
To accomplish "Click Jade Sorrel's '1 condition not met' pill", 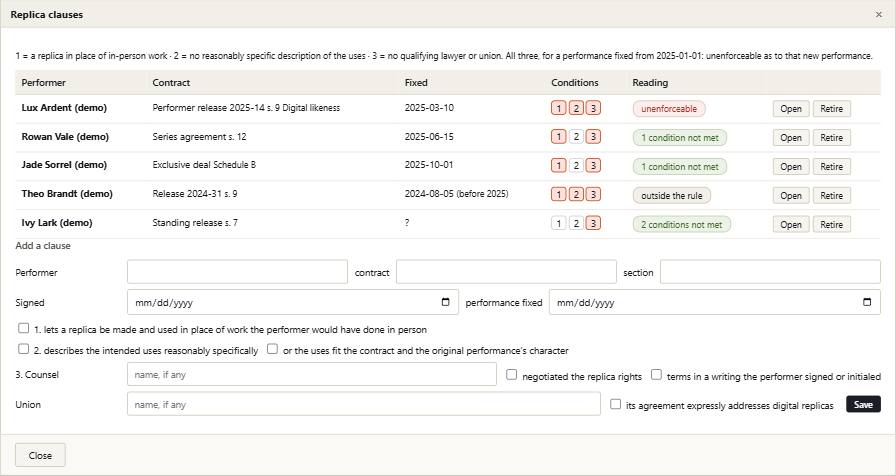I will tap(679, 167).
